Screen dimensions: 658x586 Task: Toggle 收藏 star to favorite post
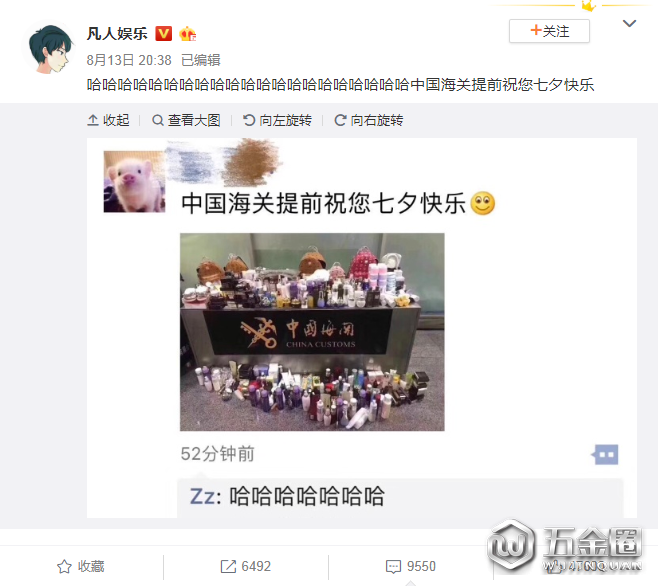[81, 566]
